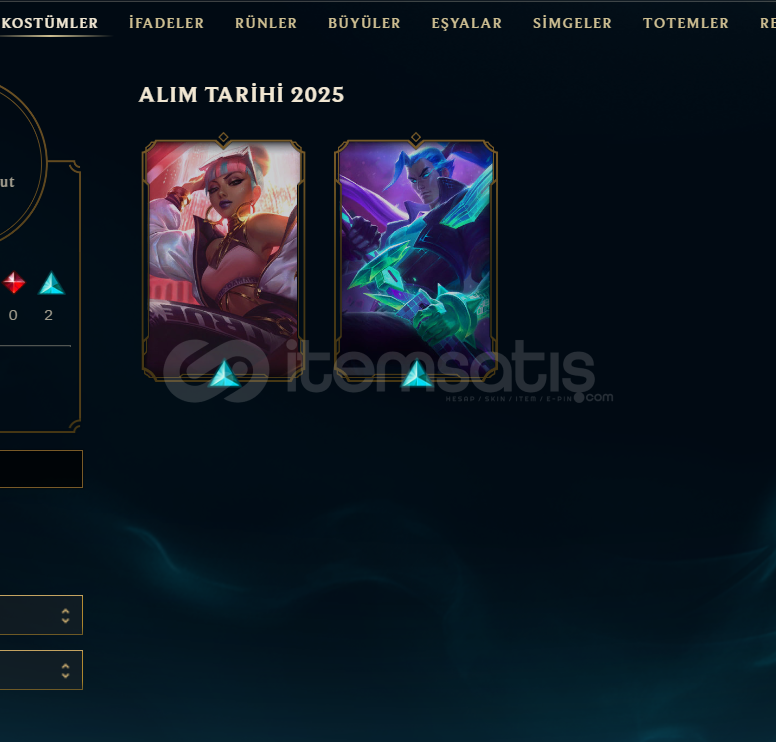Switch to the İFADELER tab
Screen dimensions: 776x742
tap(166, 23)
